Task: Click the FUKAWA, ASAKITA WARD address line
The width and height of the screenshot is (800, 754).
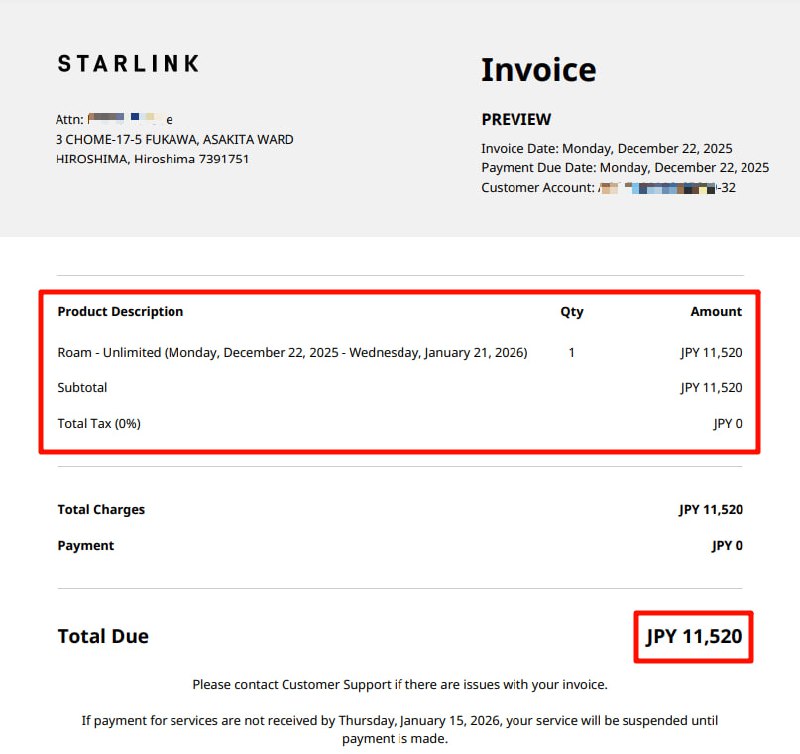Action: click(x=175, y=139)
